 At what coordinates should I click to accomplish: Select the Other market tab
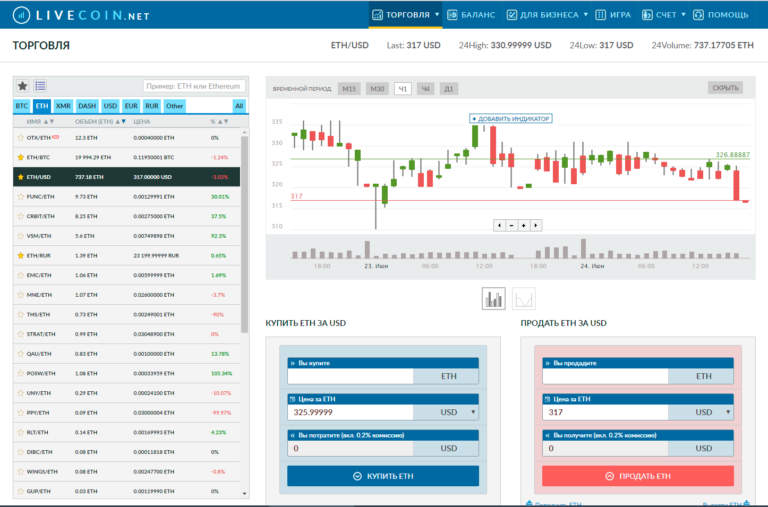[174, 106]
